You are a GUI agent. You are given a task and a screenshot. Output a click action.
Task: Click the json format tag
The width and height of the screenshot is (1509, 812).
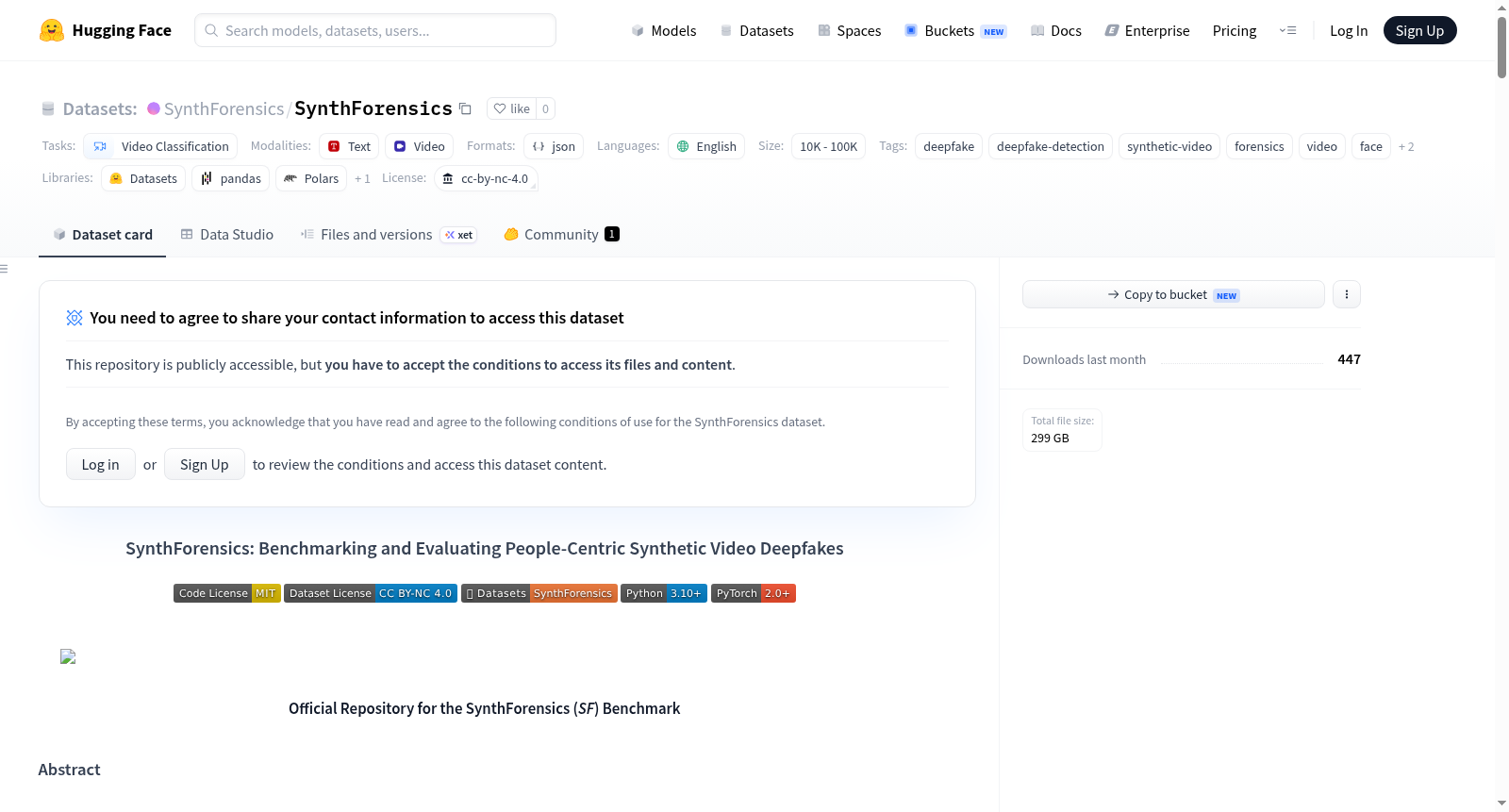pos(554,146)
